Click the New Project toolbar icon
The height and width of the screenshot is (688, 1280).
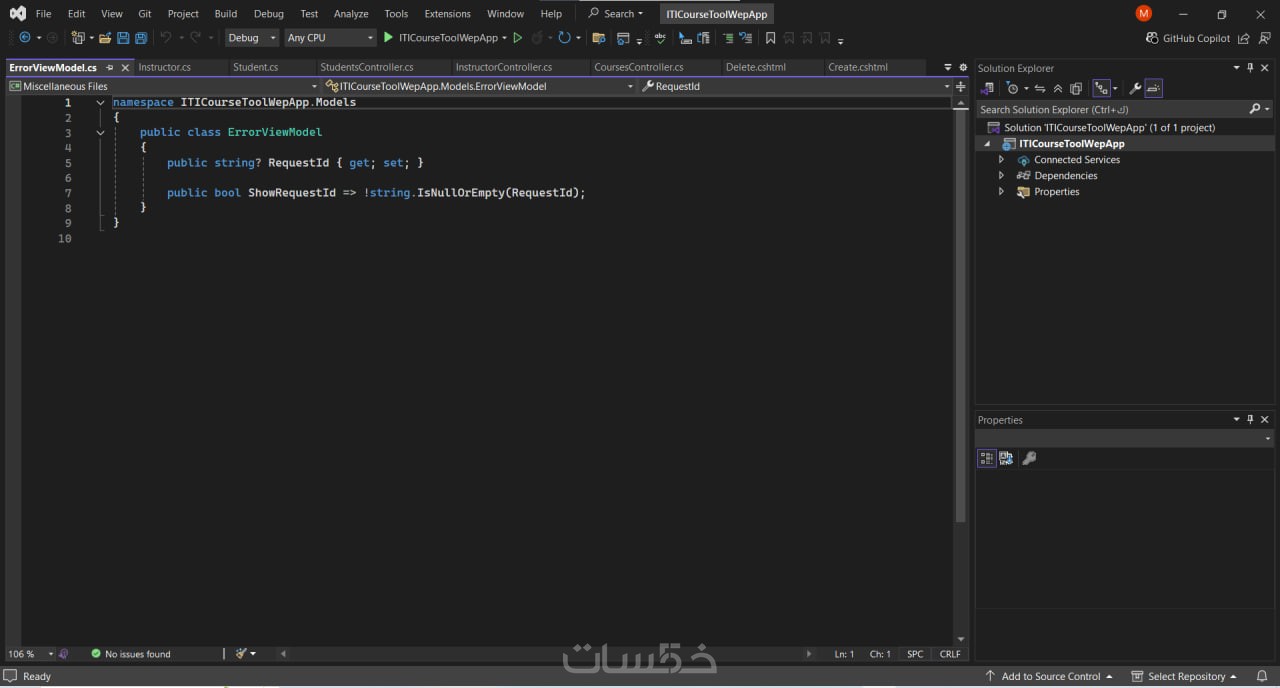[79, 37]
